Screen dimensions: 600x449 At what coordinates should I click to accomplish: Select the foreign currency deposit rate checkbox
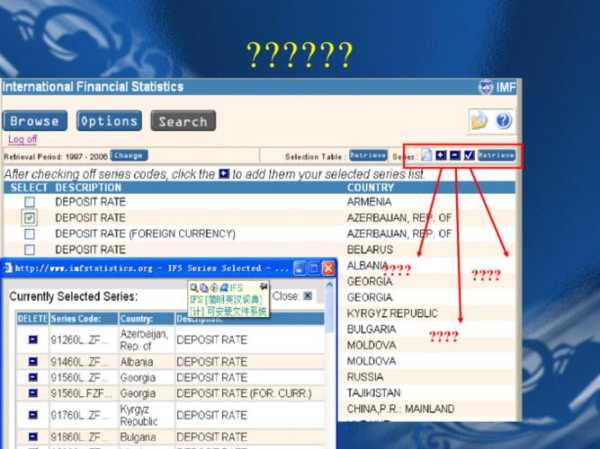click(x=30, y=234)
